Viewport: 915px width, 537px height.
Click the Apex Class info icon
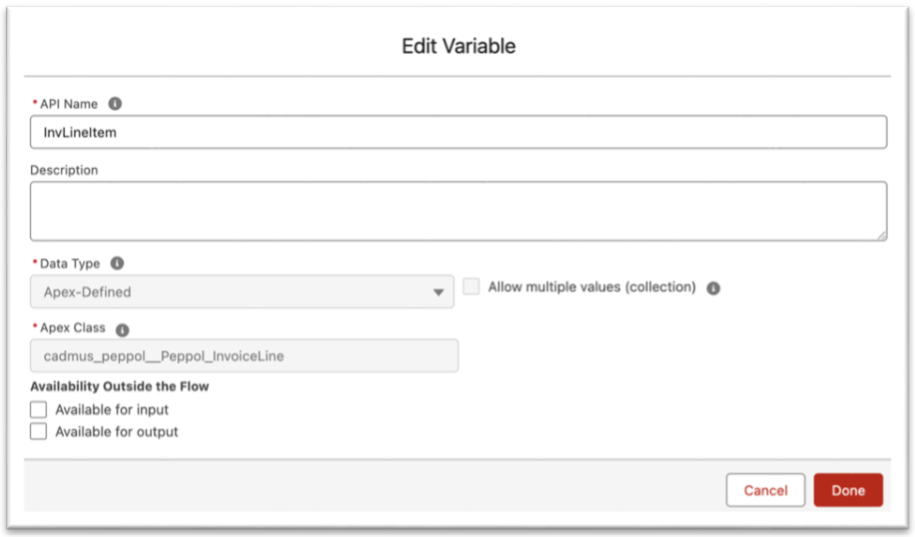(122, 329)
